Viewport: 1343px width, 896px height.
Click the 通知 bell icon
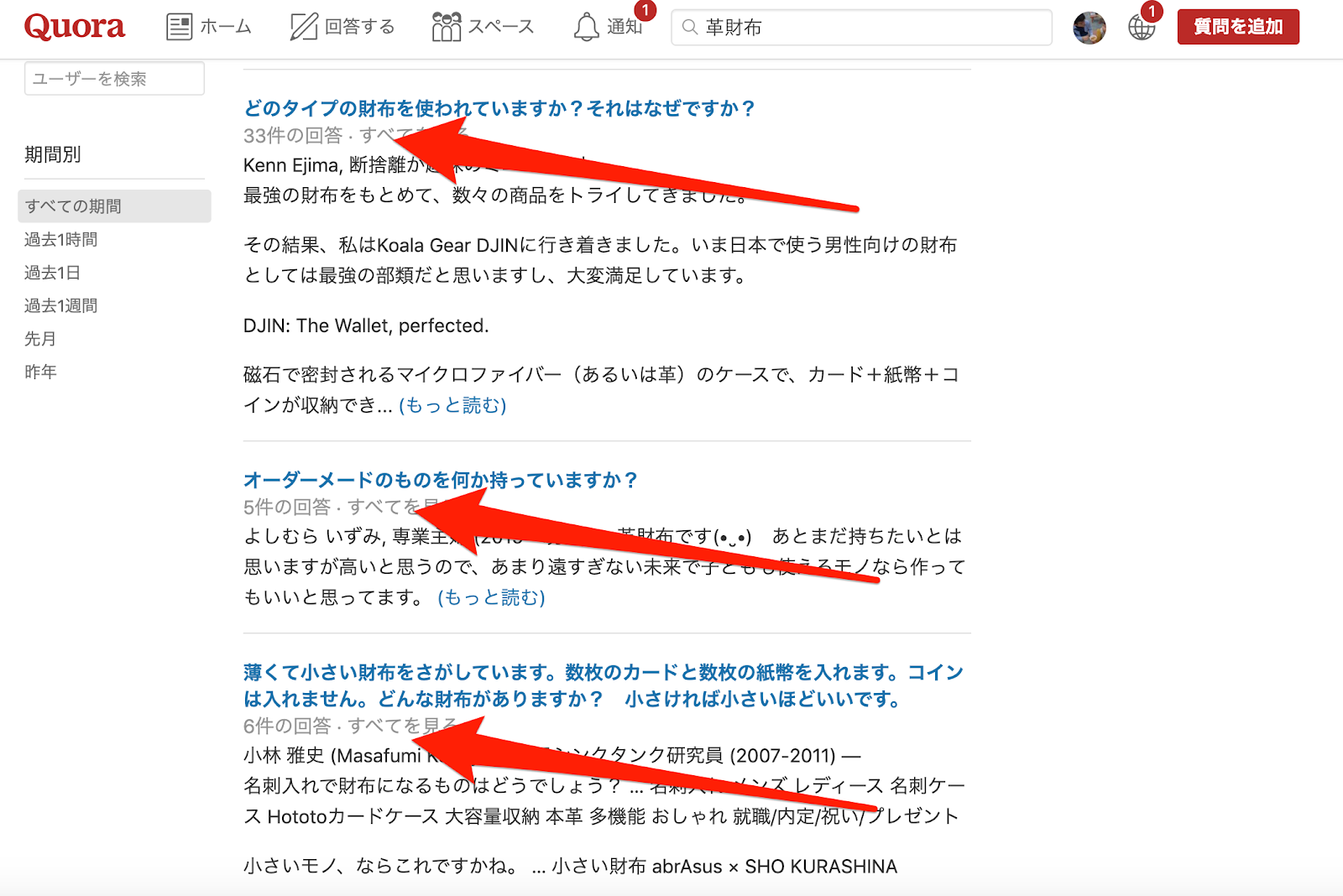coord(587,27)
